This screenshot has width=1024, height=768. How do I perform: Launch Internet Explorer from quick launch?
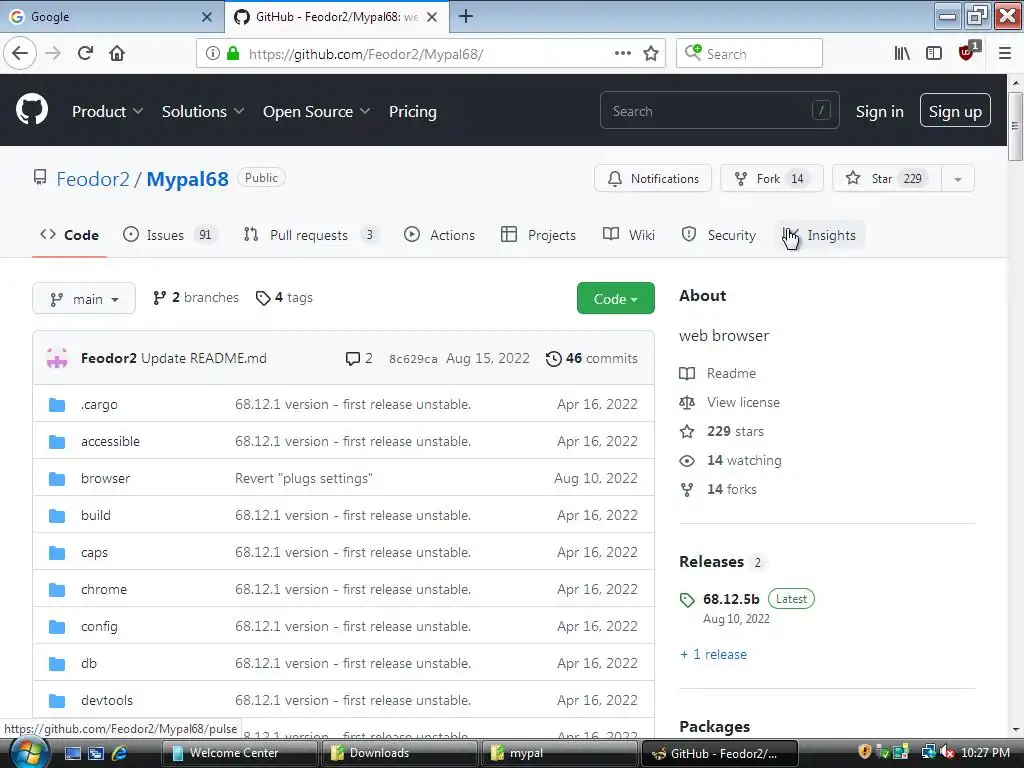click(x=120, y=753)
